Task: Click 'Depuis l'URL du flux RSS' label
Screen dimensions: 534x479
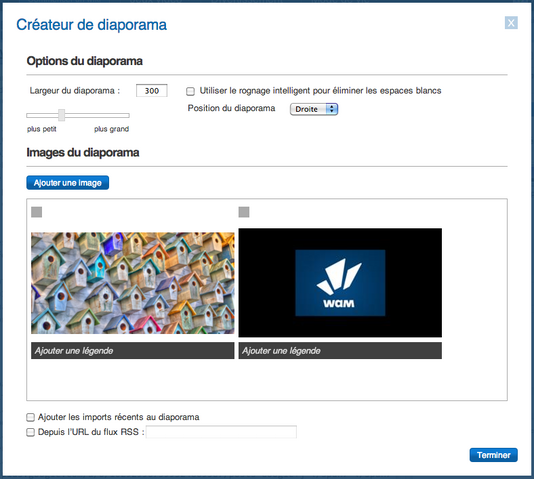Action: click(91, 432)
